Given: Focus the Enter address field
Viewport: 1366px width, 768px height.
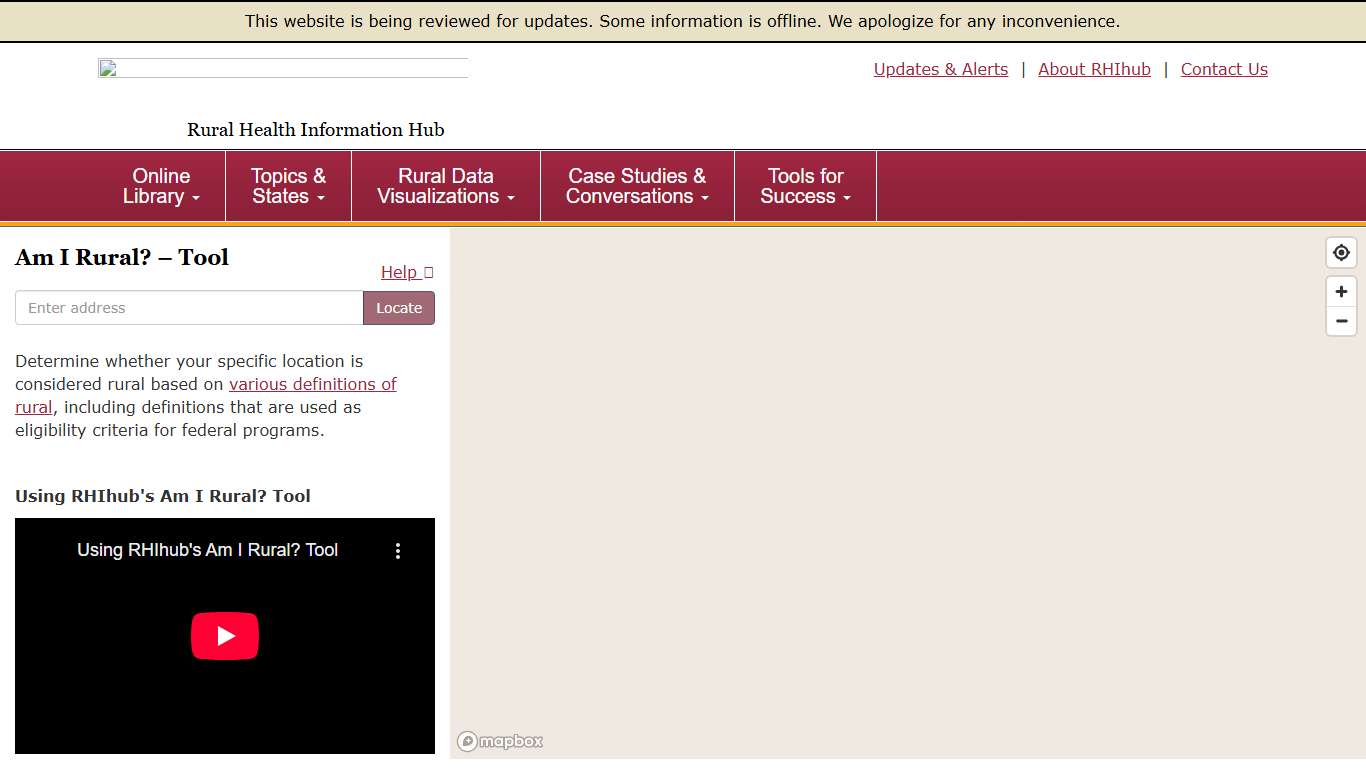Looking at the screenshot, I should click(x=189, y=308).
